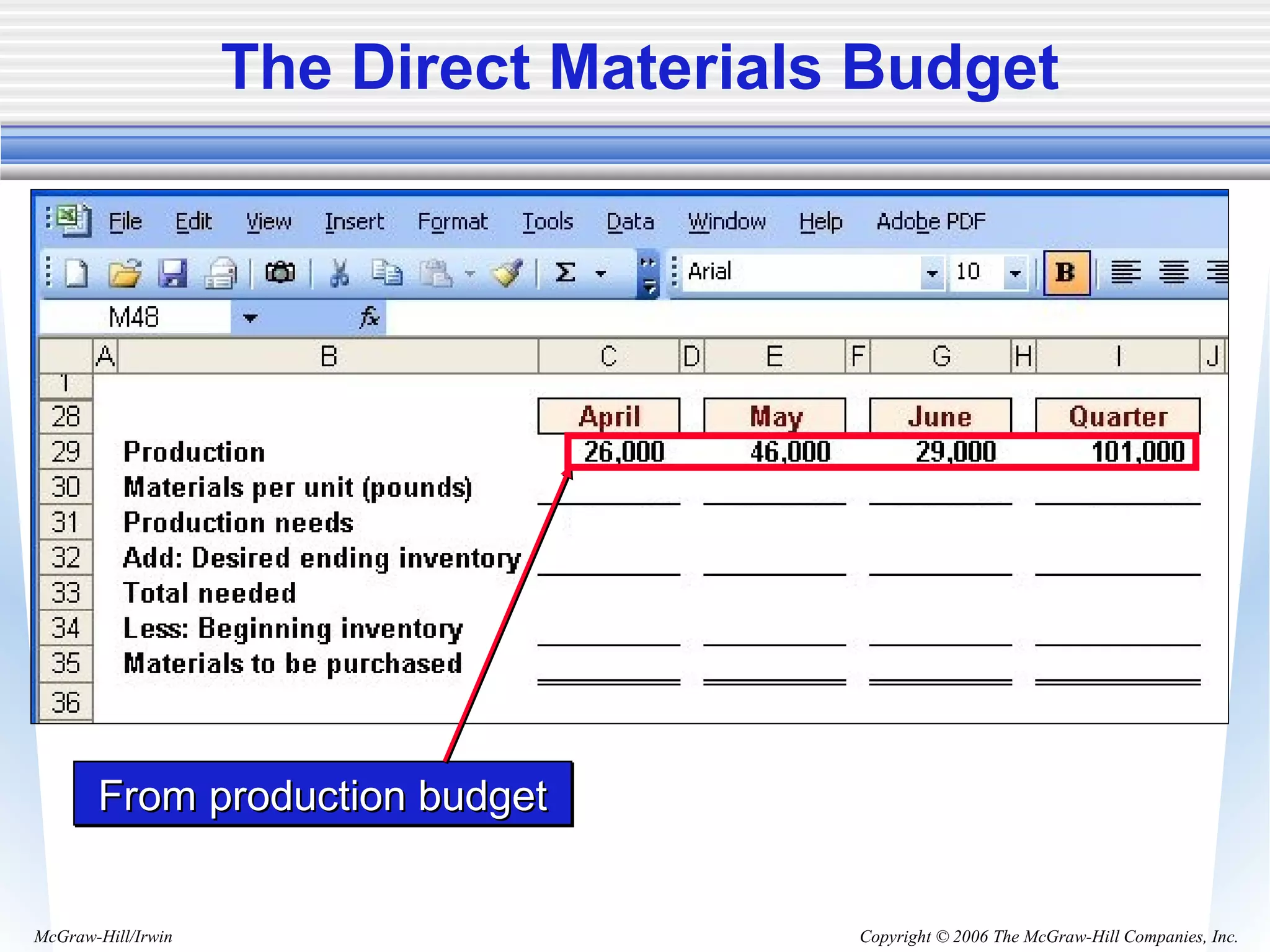Open the font size dropdown
Image resolution: width=1270 pixels, height=952 pixels.
point(1015,273)
